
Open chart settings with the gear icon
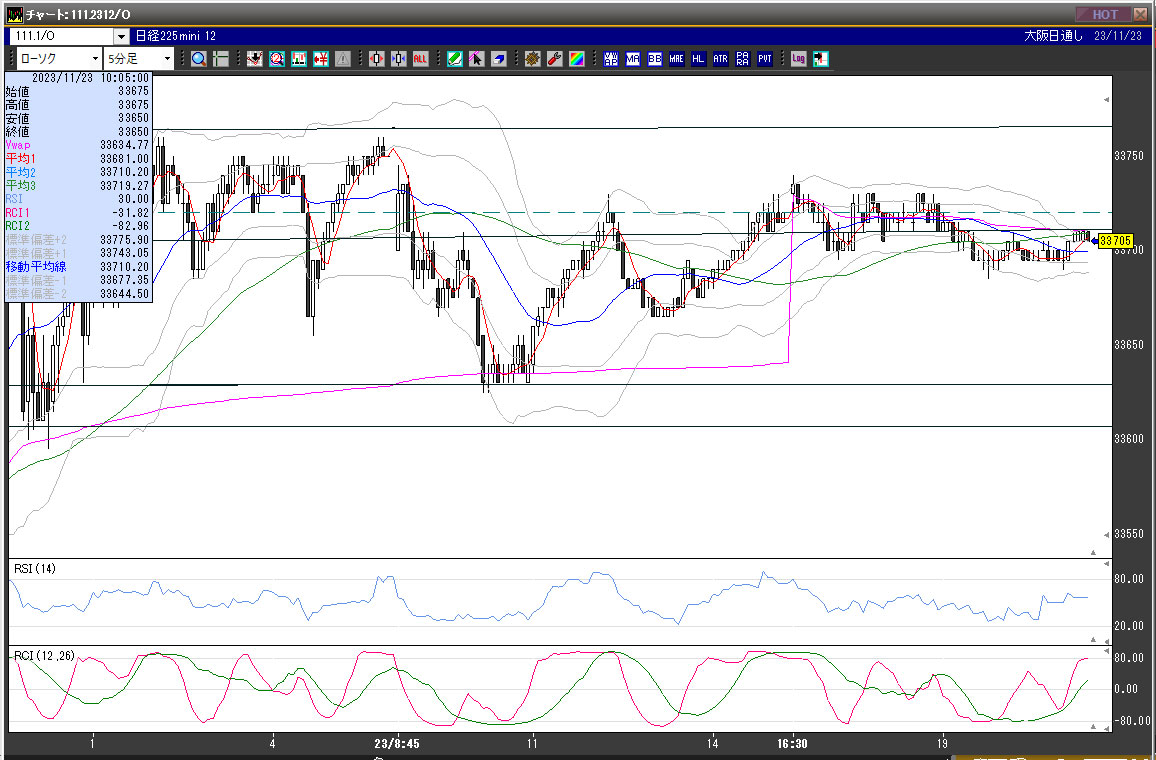532,59
